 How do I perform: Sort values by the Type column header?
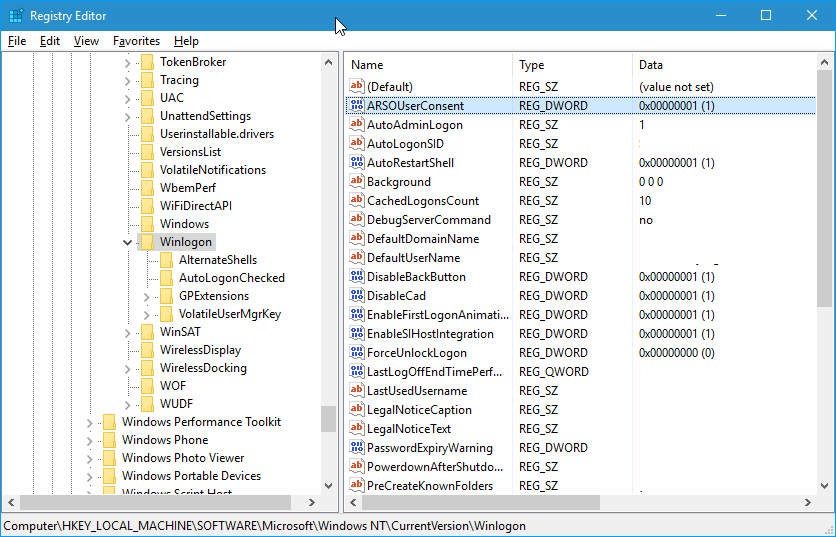point(572,65)
